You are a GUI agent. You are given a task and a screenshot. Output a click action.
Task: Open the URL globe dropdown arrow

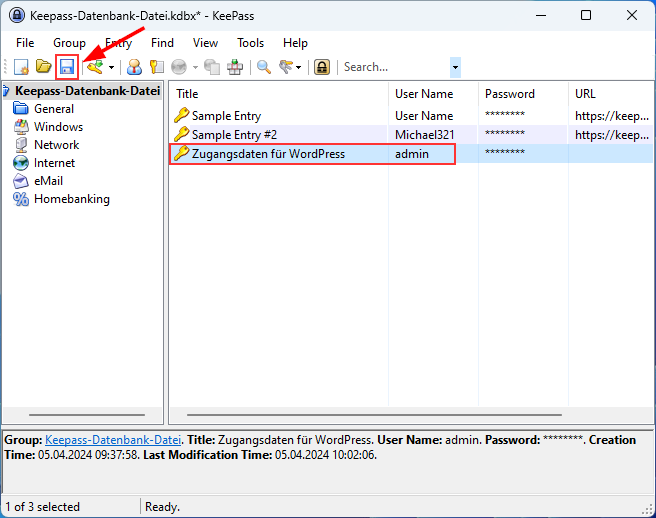pyautogui.click(x=195, y=67)
